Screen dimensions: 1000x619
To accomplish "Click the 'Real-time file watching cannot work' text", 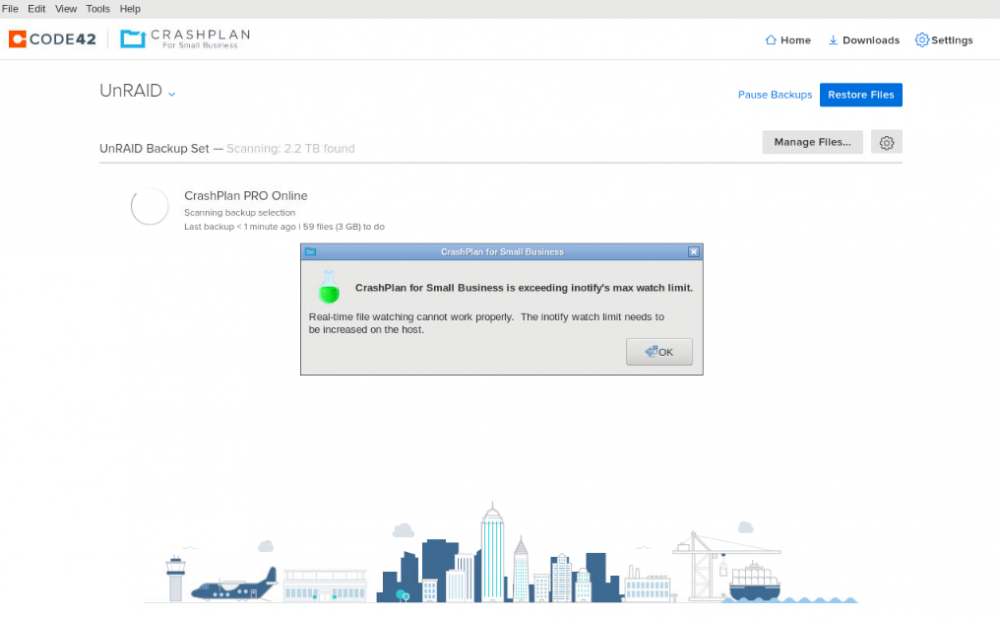I will click(x=411, y=317).
